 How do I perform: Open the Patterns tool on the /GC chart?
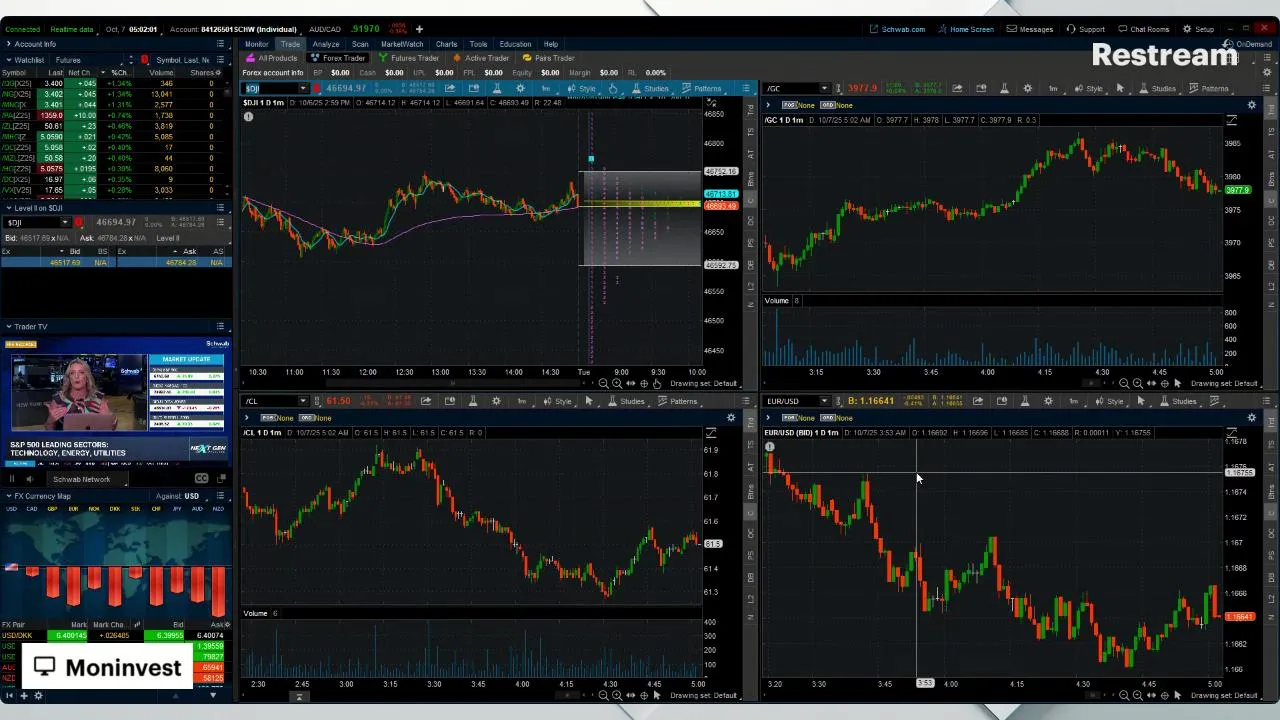point(1209,89)
